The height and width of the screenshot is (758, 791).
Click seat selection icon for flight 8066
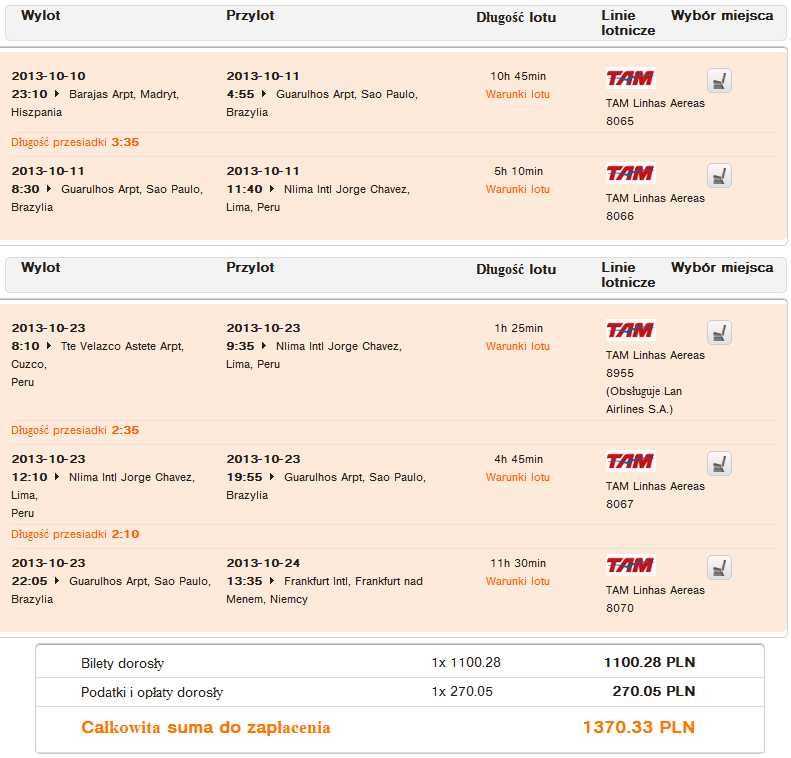[719, 176]
